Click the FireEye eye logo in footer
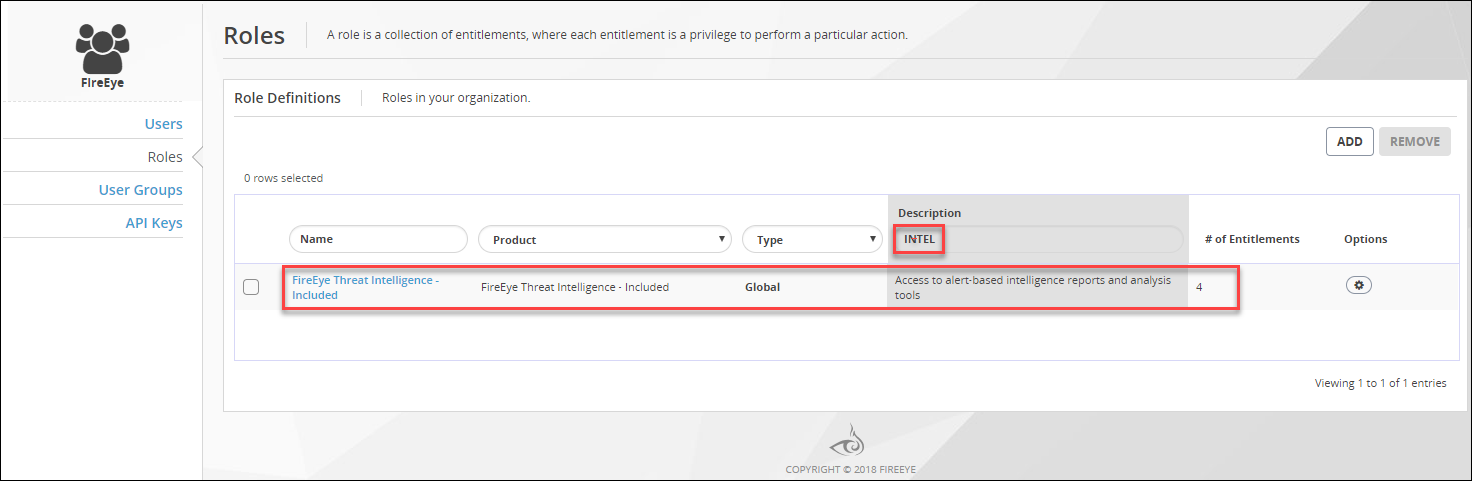 click(847, 440)
